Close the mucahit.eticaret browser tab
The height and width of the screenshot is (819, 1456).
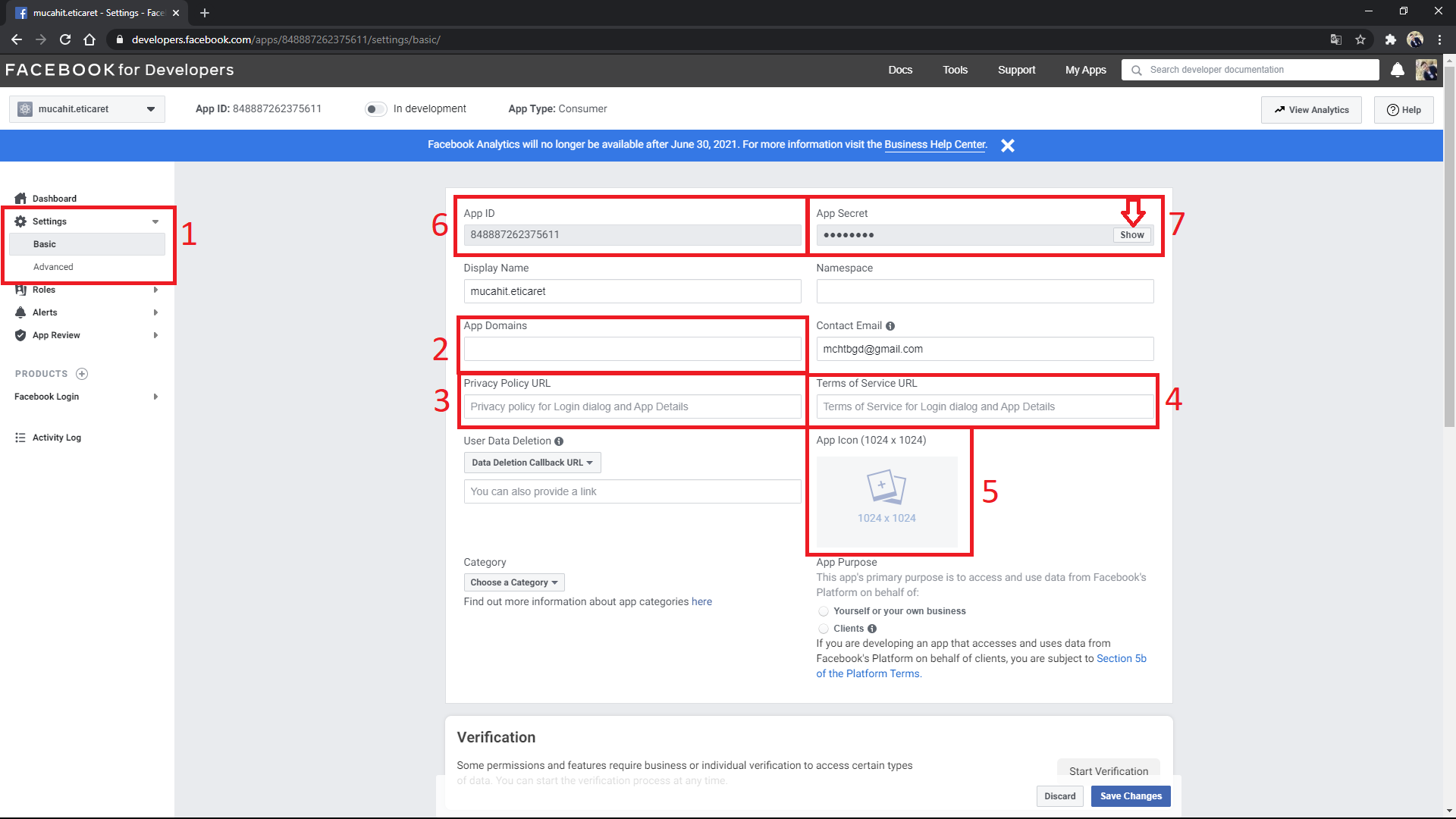(x=176, y=13)
